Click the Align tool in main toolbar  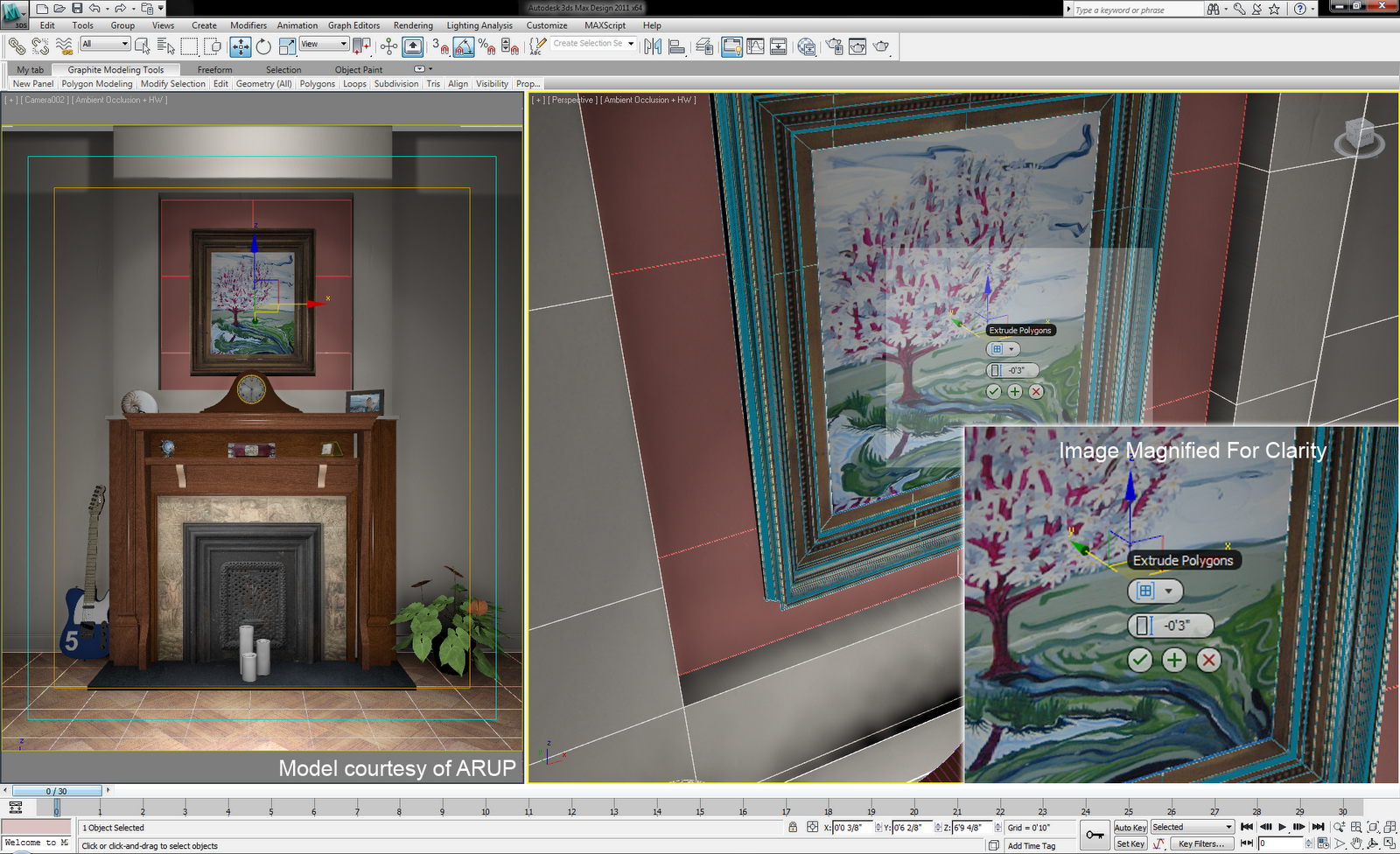(676, 45)
